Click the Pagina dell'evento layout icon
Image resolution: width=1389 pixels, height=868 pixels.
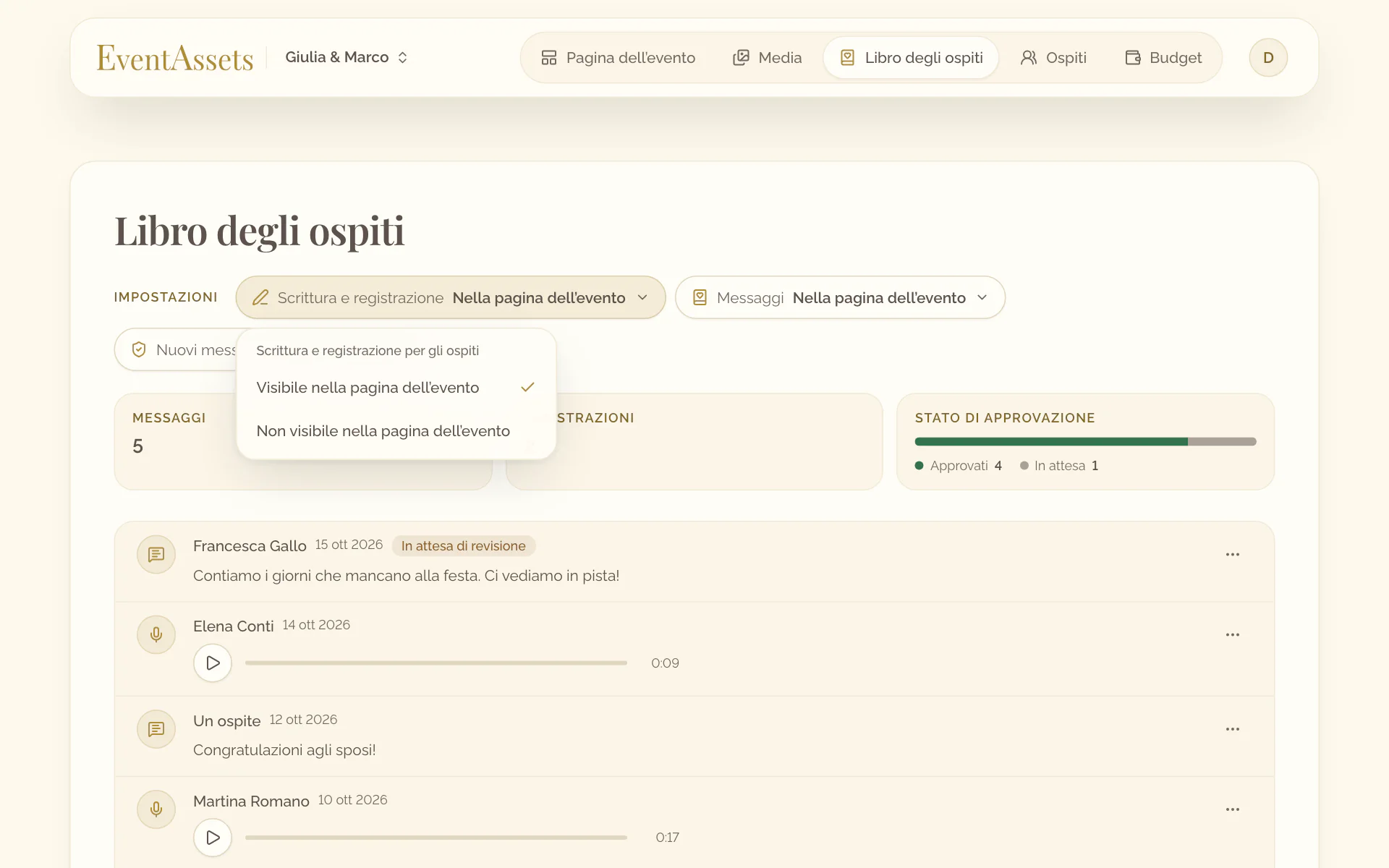[549, 58]
